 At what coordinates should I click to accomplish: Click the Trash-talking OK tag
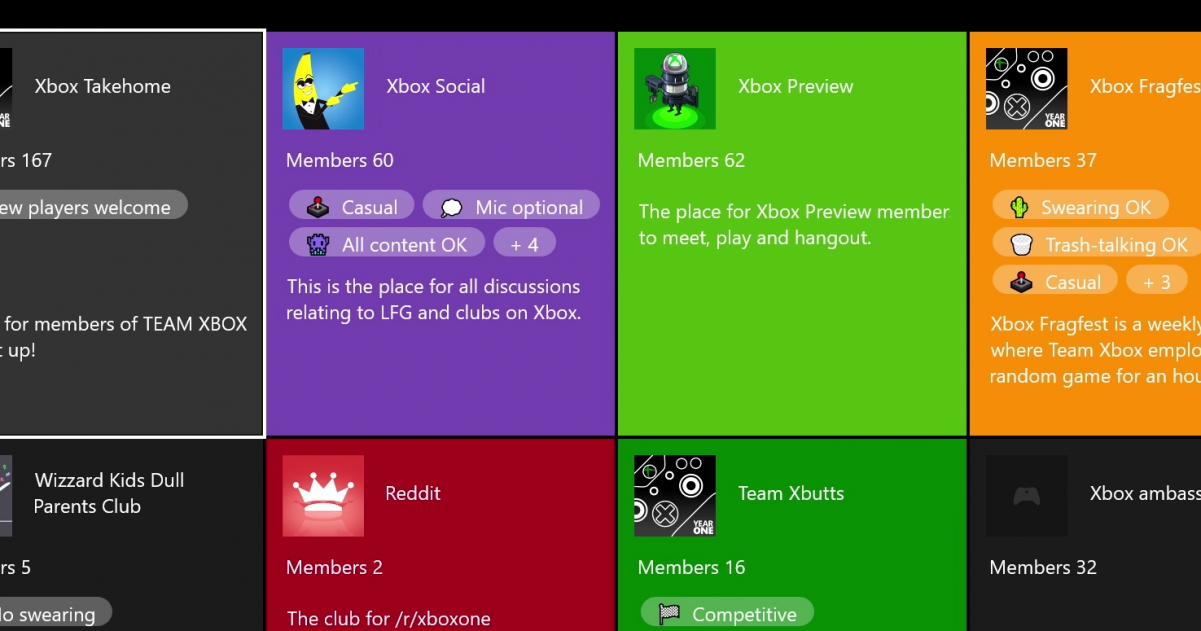coord(1098,244)
